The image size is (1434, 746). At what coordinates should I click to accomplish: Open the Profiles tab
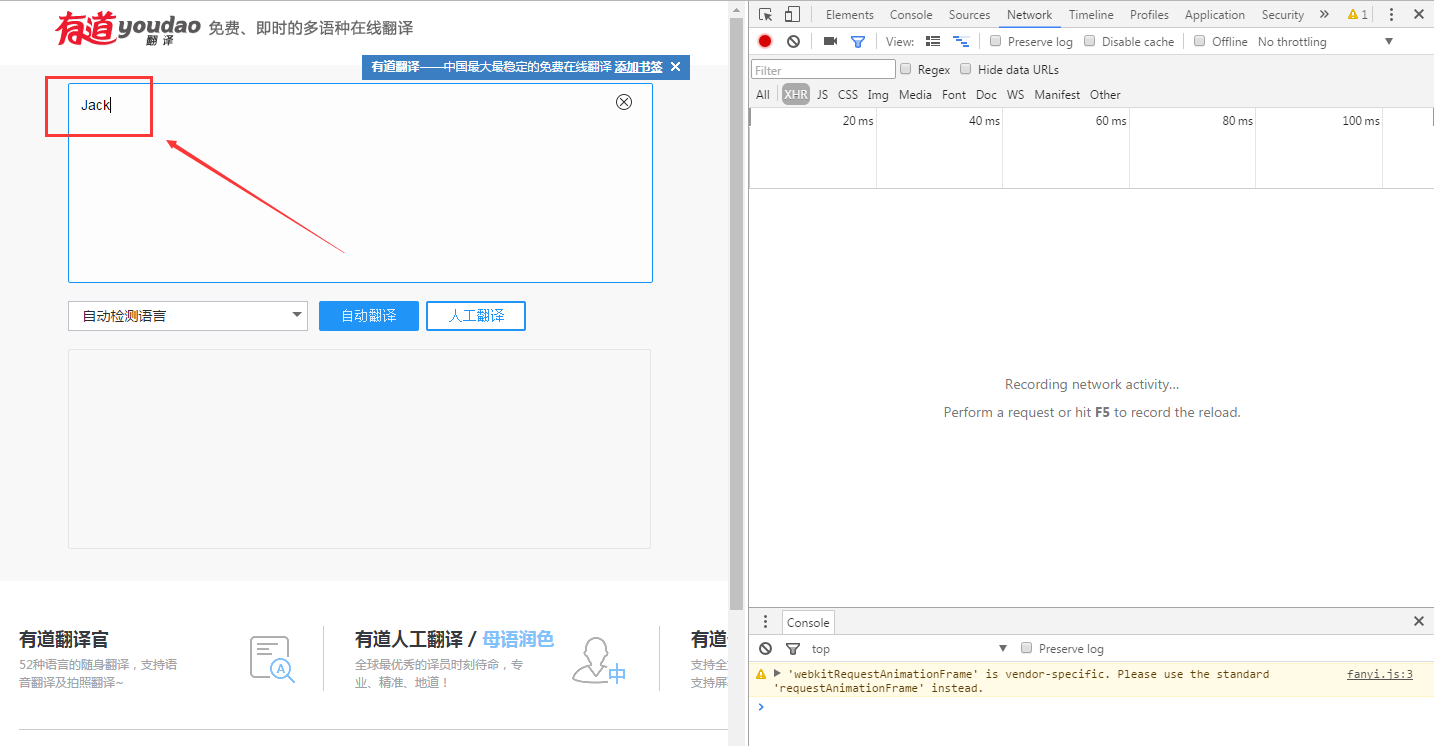pyautogui.click(x=1149, y=14)
